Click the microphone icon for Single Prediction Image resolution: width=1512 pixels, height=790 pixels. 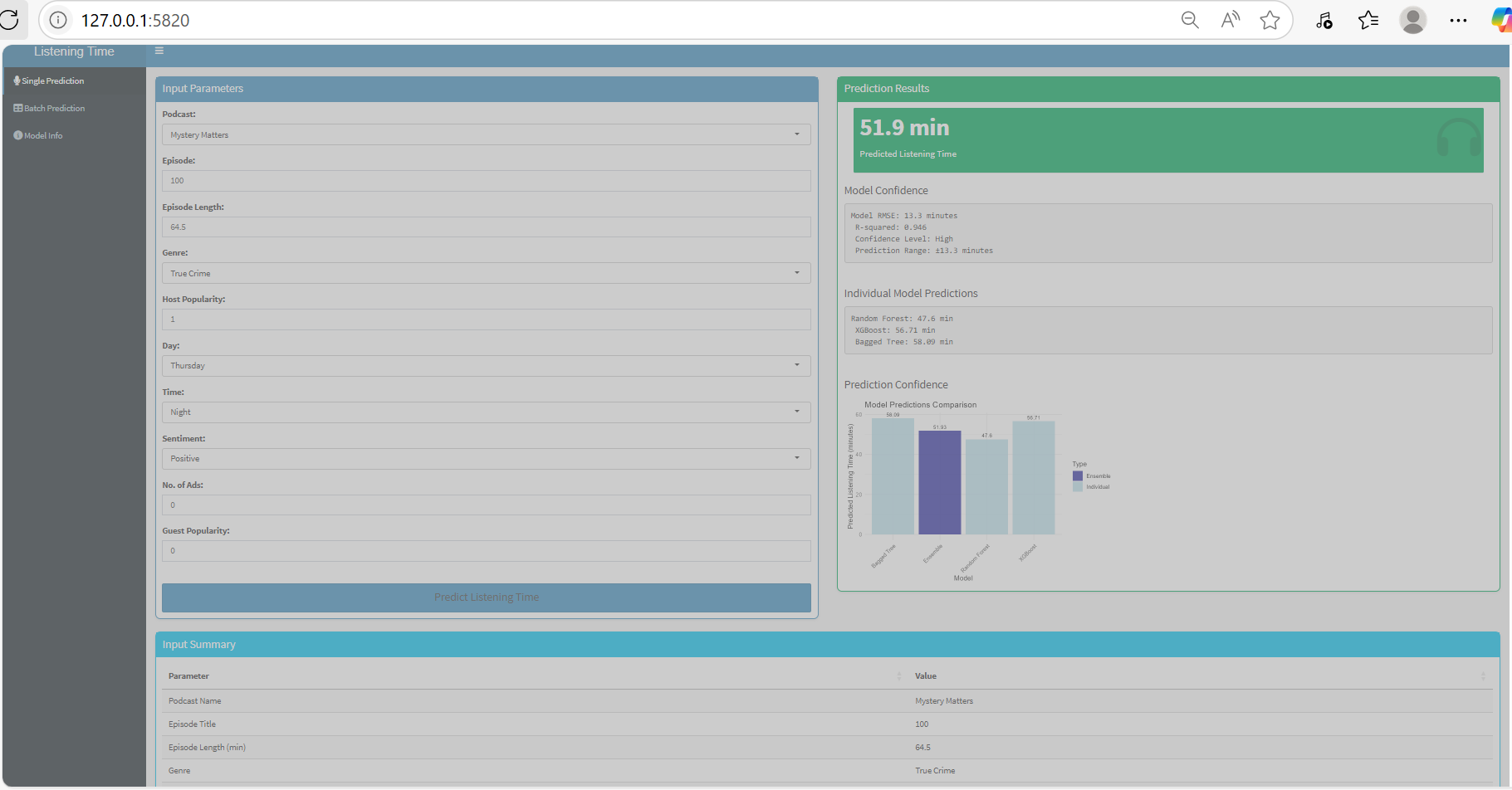[17, 80]
